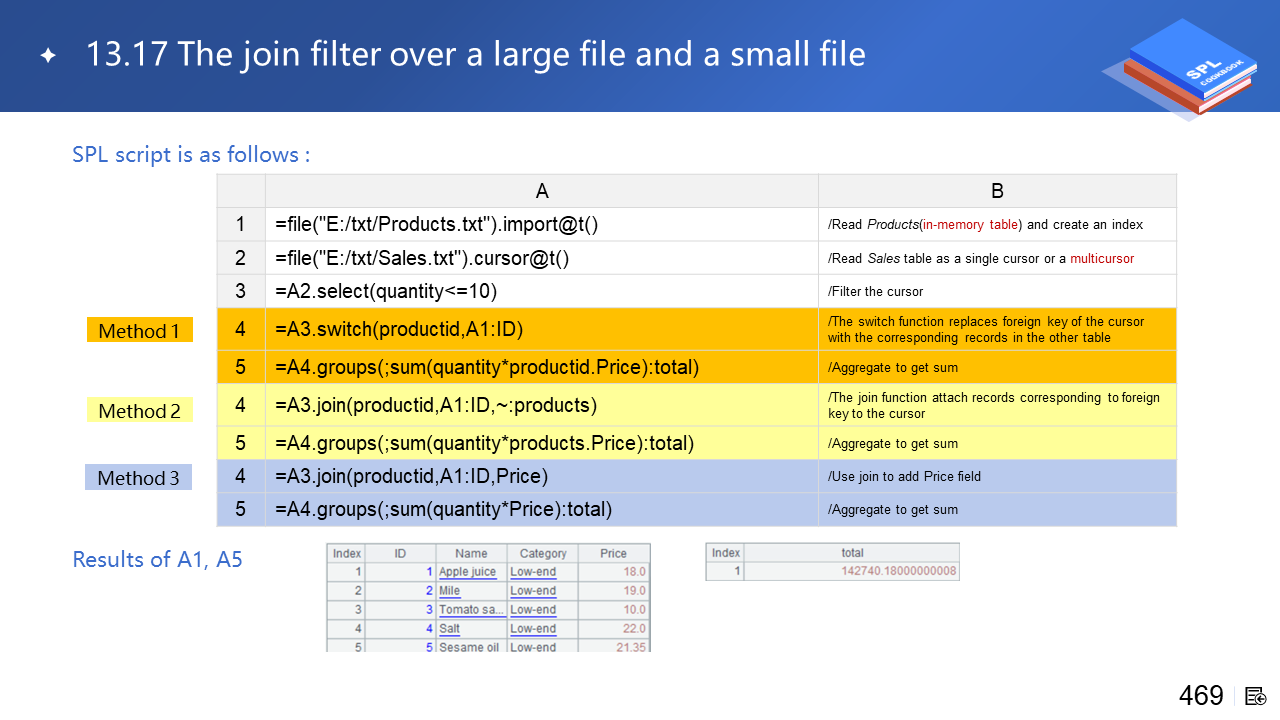Click column header B in script table
The height and width of the screenshot is (720, 1280).
point(996,191)
